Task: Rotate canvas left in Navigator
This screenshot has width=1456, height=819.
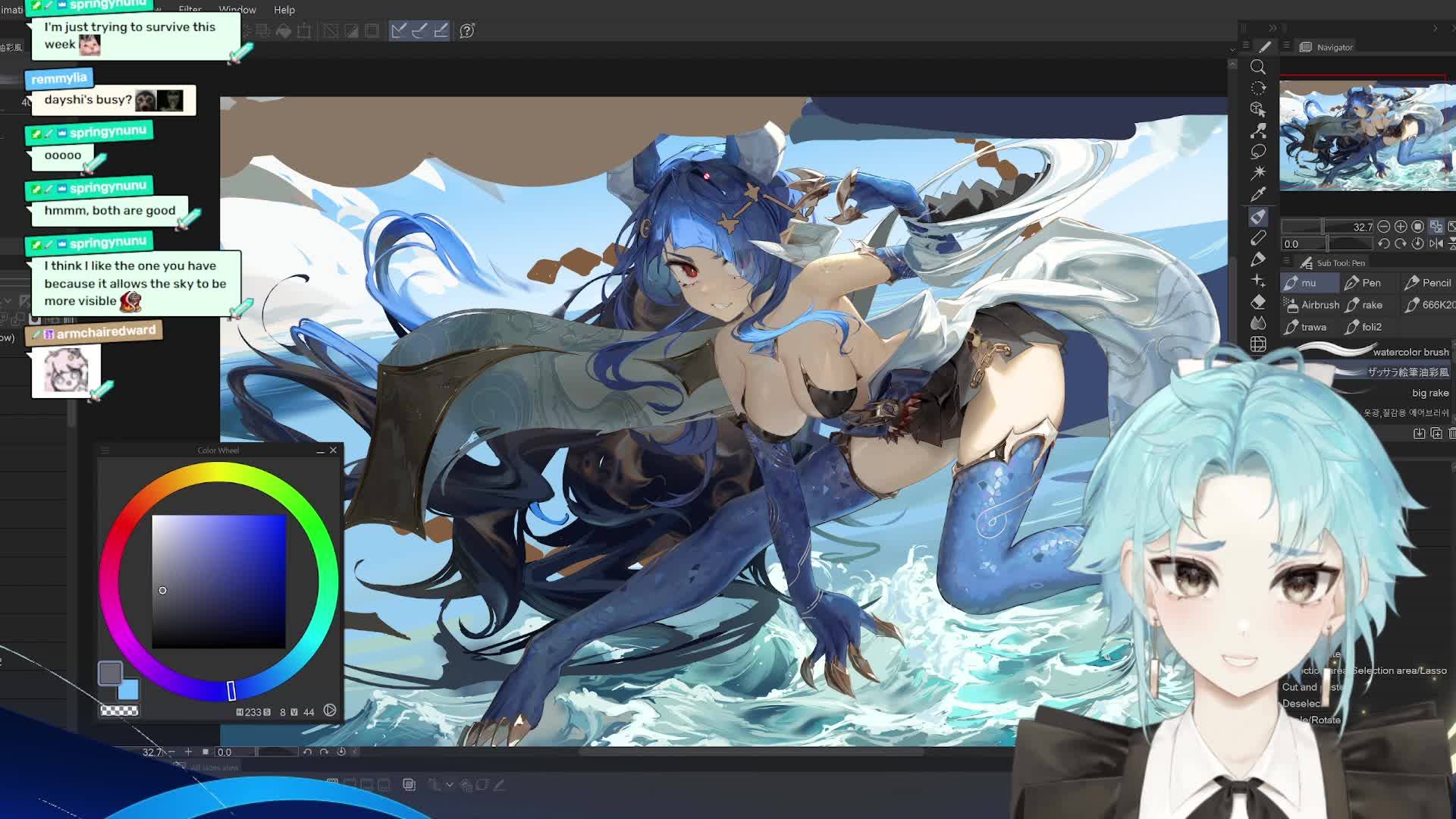Action: point(1384,243)
